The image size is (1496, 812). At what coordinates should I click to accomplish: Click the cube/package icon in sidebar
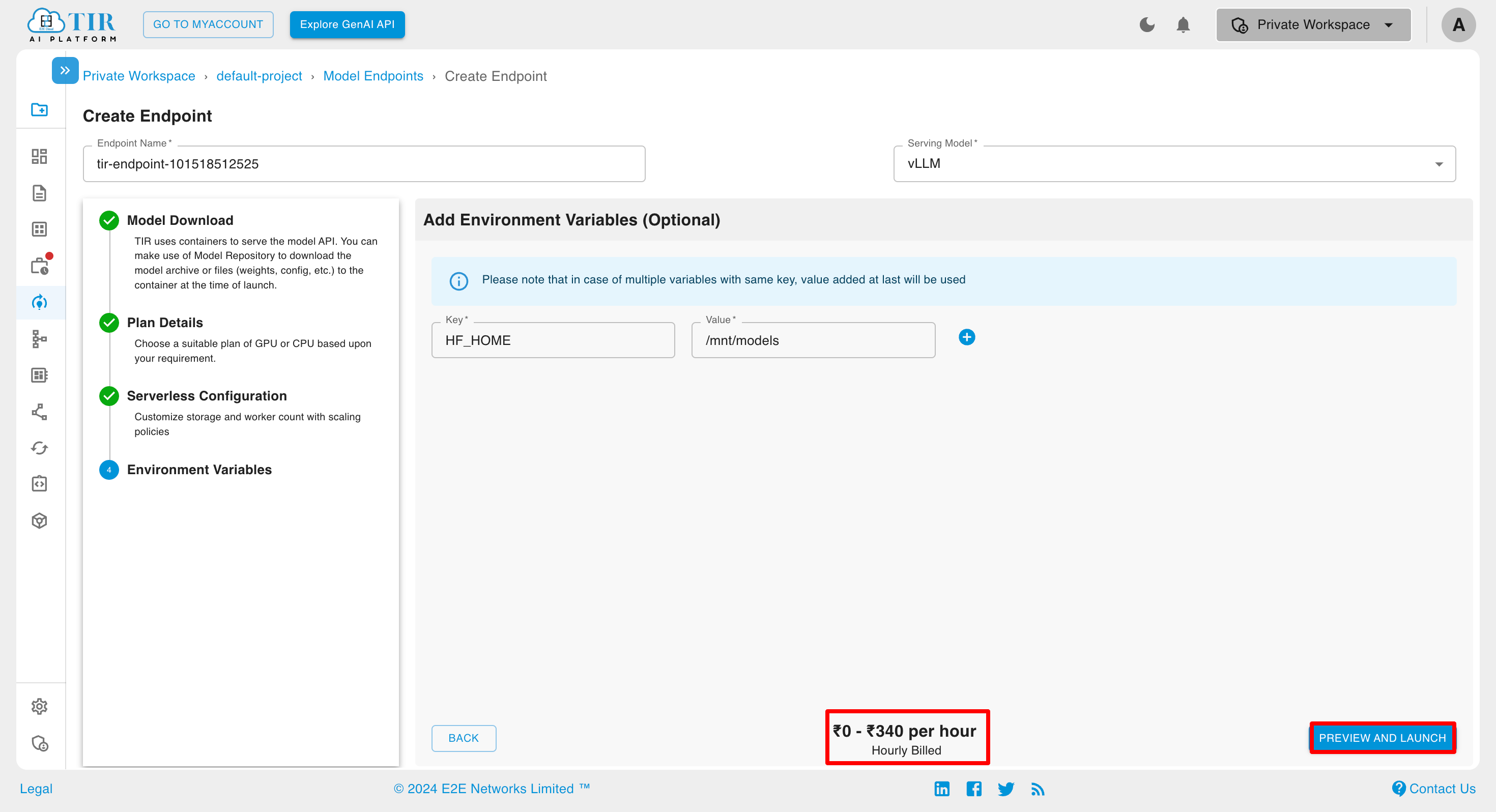[39, 520]
